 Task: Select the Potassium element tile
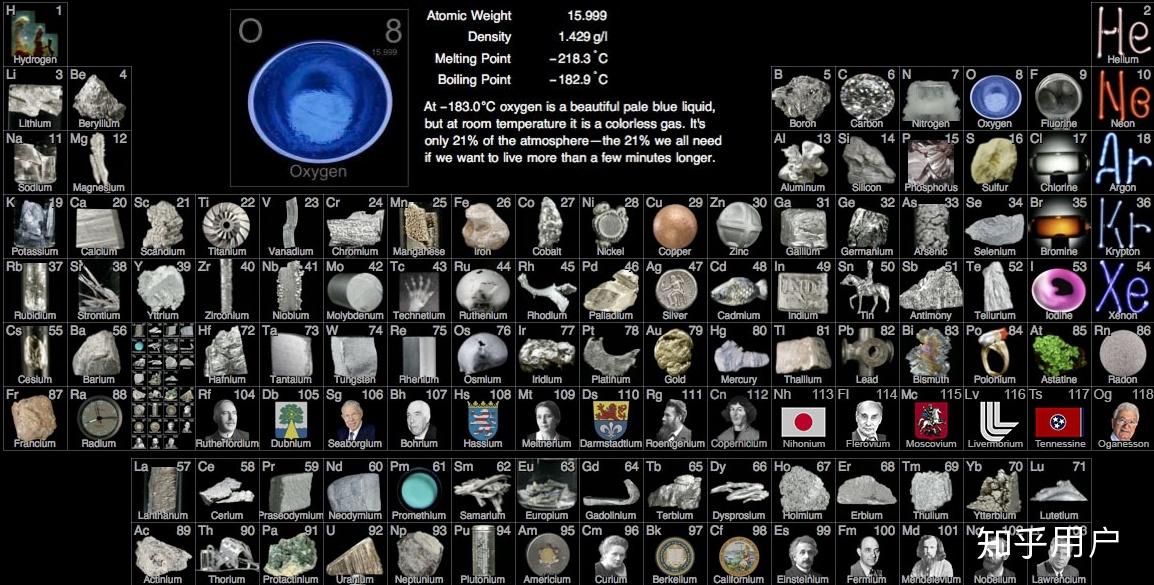35,227
